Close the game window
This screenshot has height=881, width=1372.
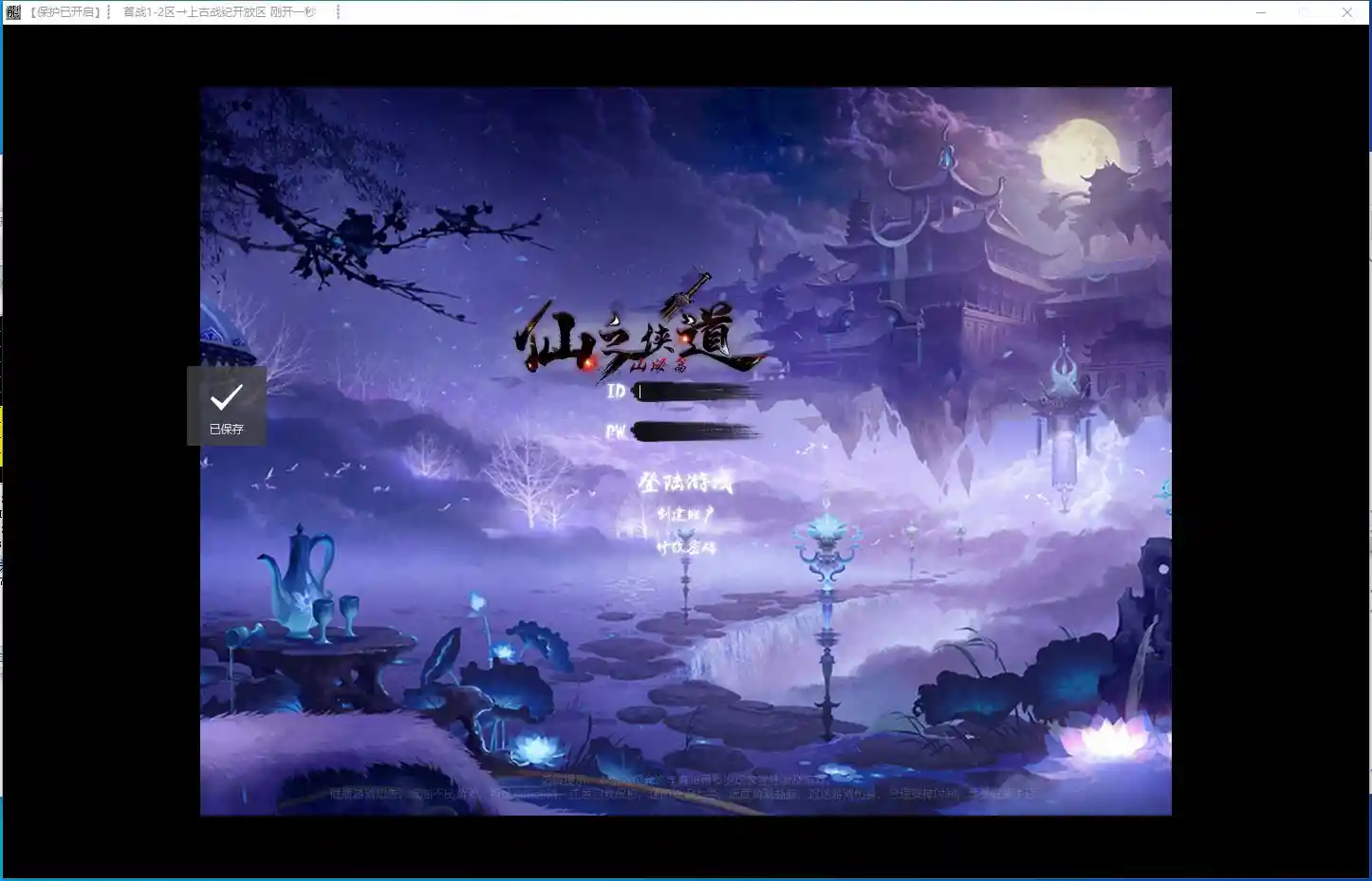1346,12
